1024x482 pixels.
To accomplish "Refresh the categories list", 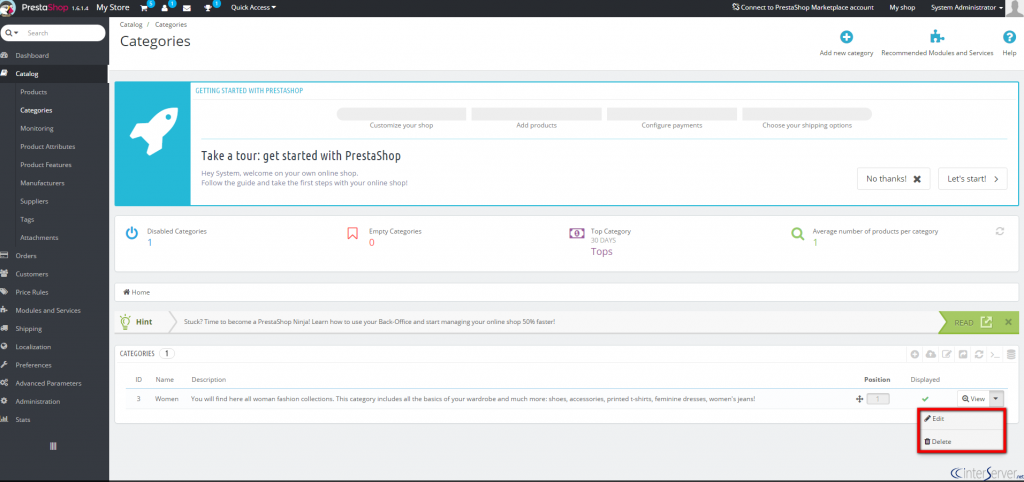I will coord(979,354).
